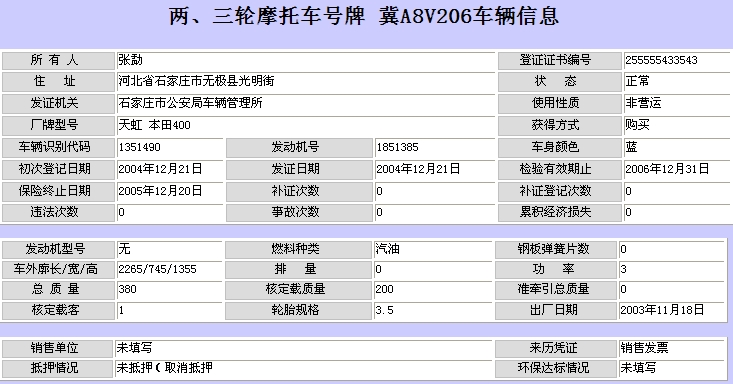733x384 pixels.
Task: Select brand model value 天虹 本田400
Action: (x=154, y=125)
